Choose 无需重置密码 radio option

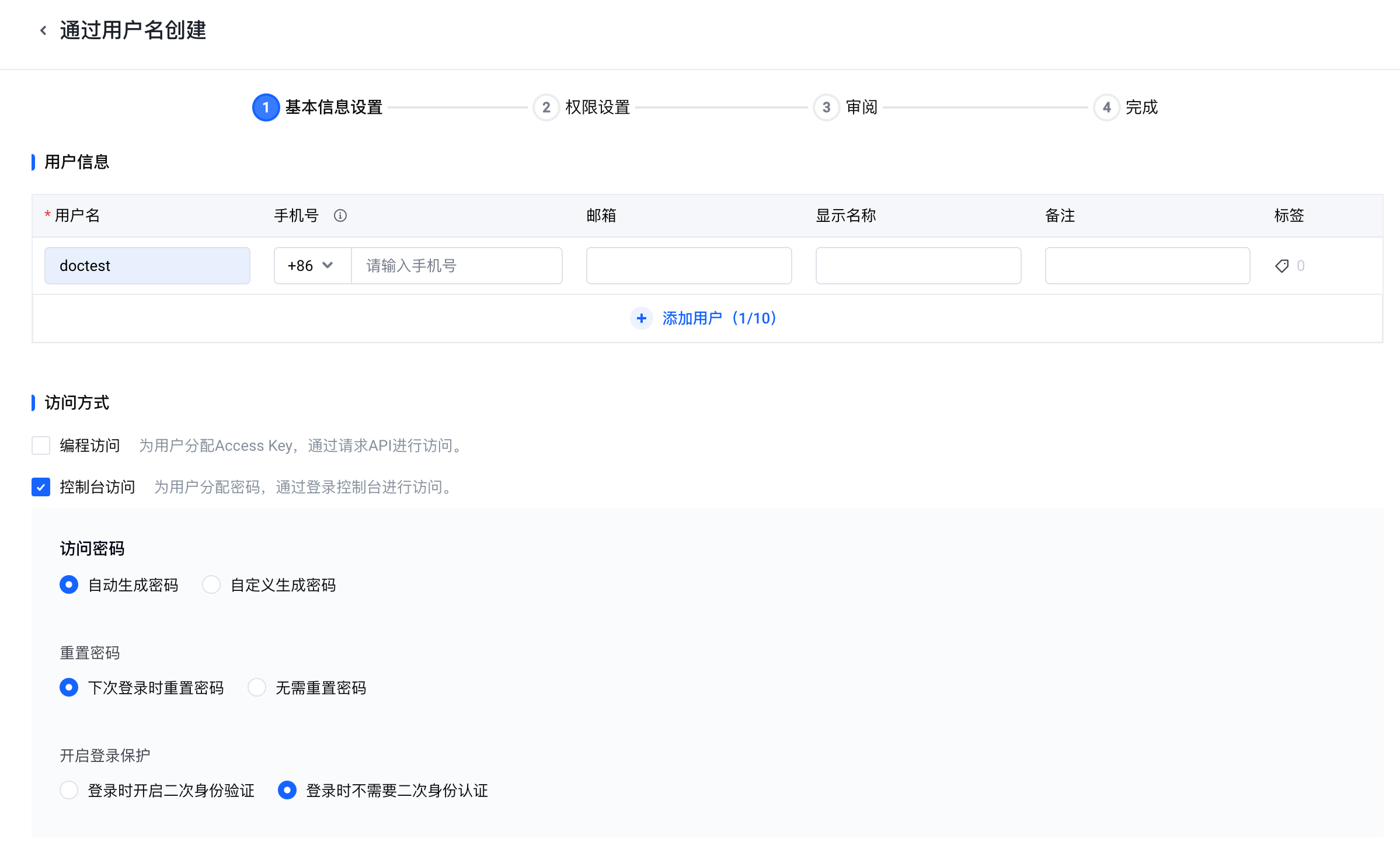tap(257, 687)
